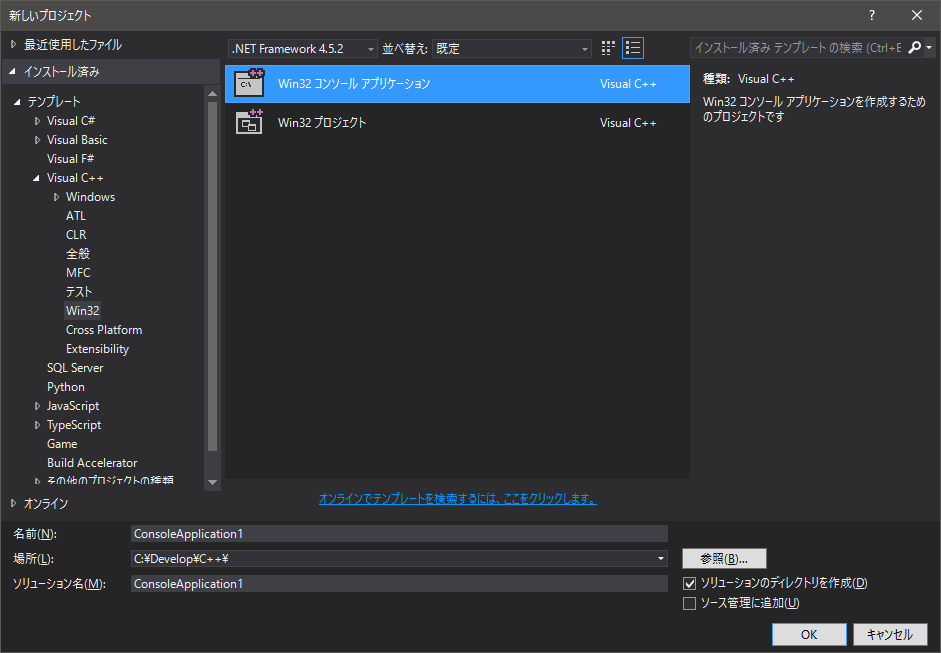Select CLR template category
This screenshot has height=653, width=941.
(x=76, y=235)
